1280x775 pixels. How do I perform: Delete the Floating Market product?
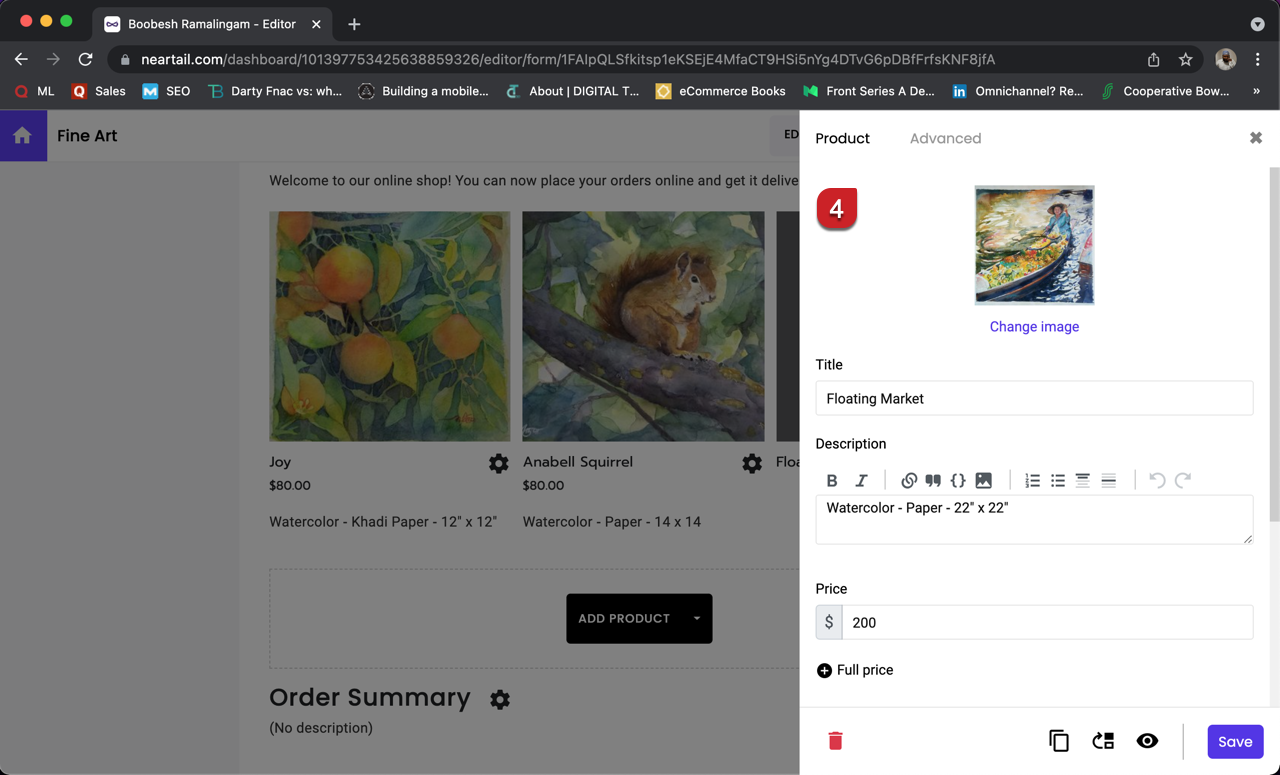tap(836, 741)
